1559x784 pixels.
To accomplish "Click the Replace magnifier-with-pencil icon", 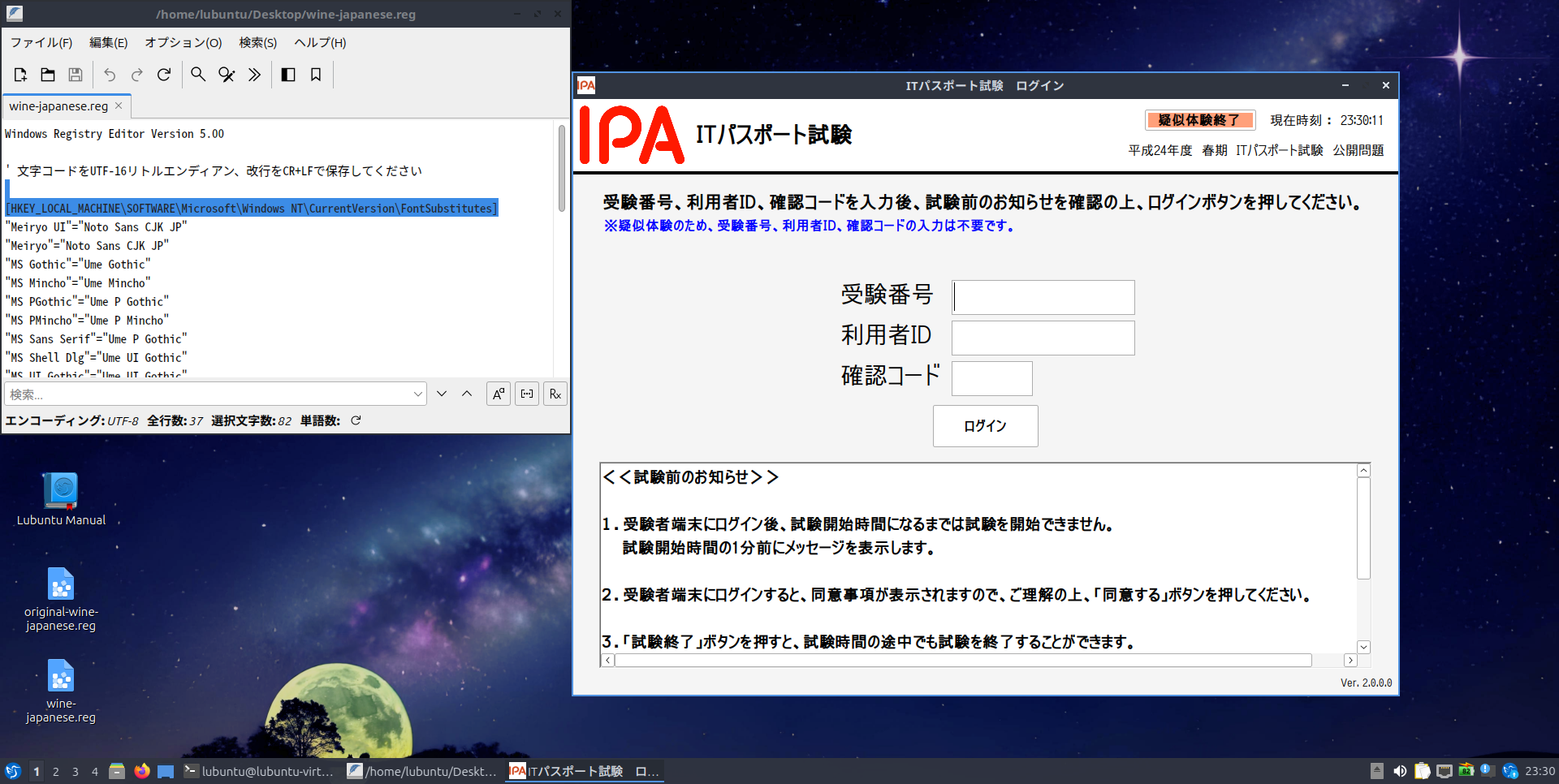I will [x=227, y=75].
